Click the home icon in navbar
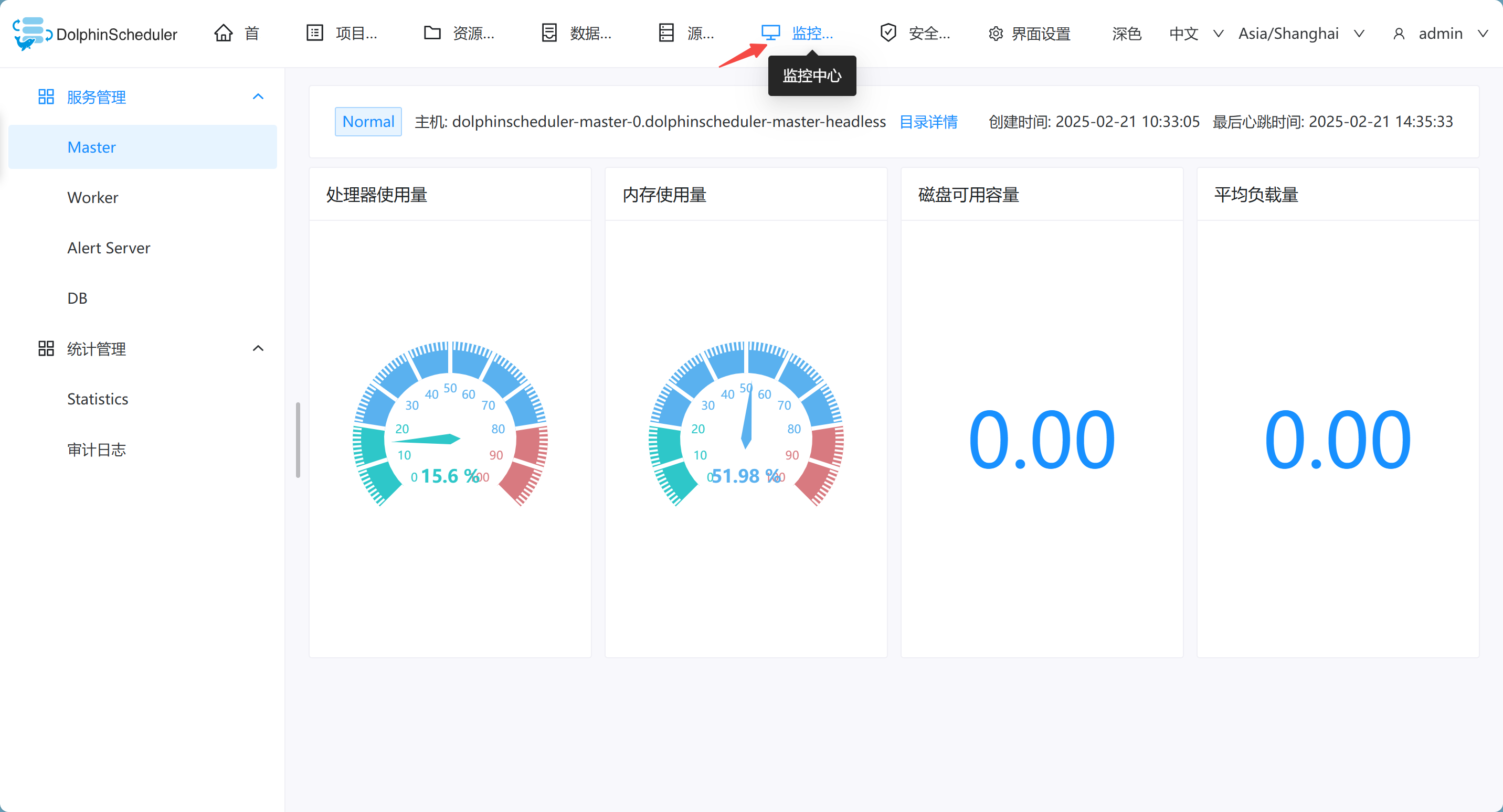1503x812 pixels. (x=223, y=33)
